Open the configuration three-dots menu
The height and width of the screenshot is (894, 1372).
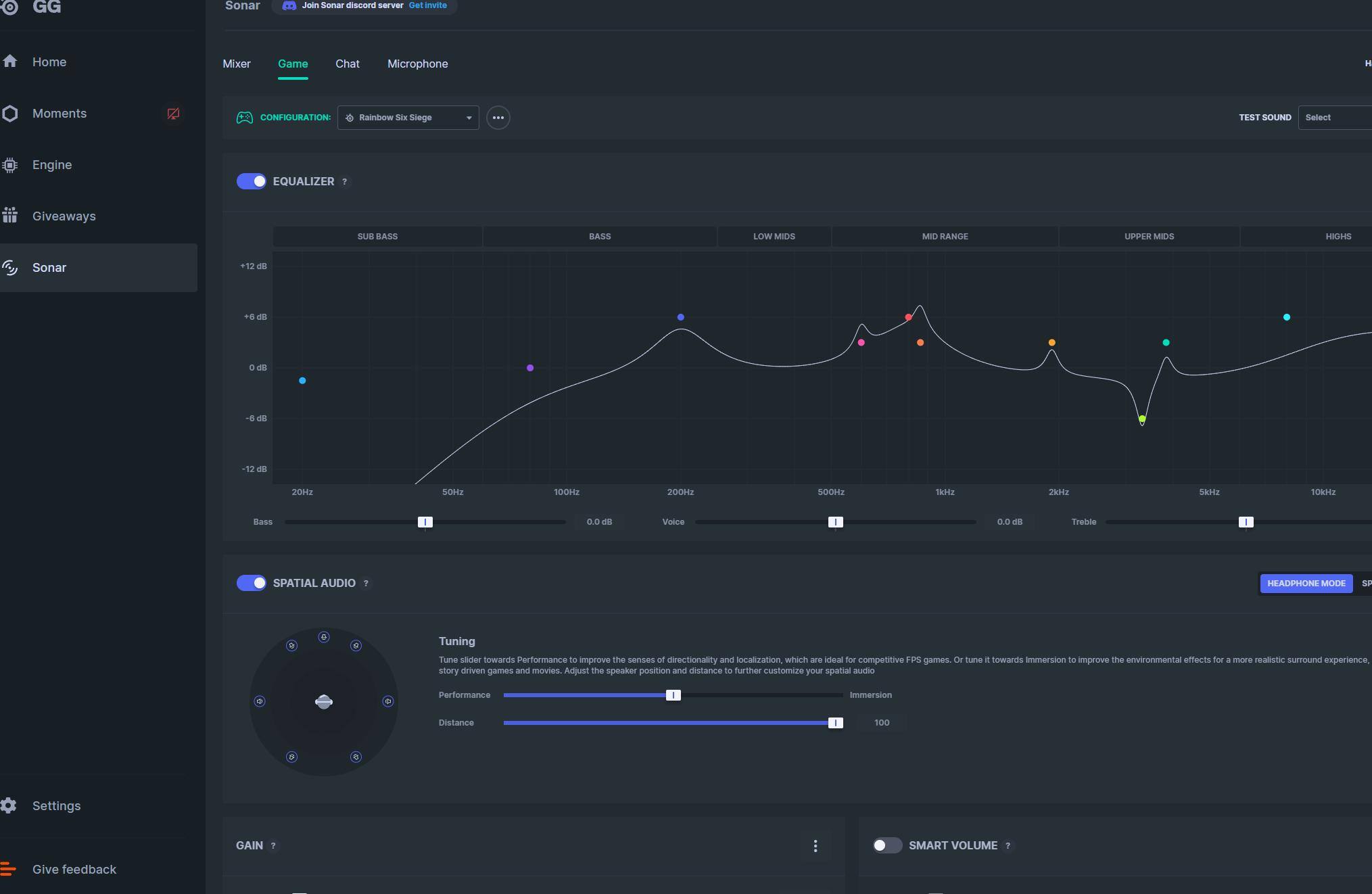pos(498,118)
